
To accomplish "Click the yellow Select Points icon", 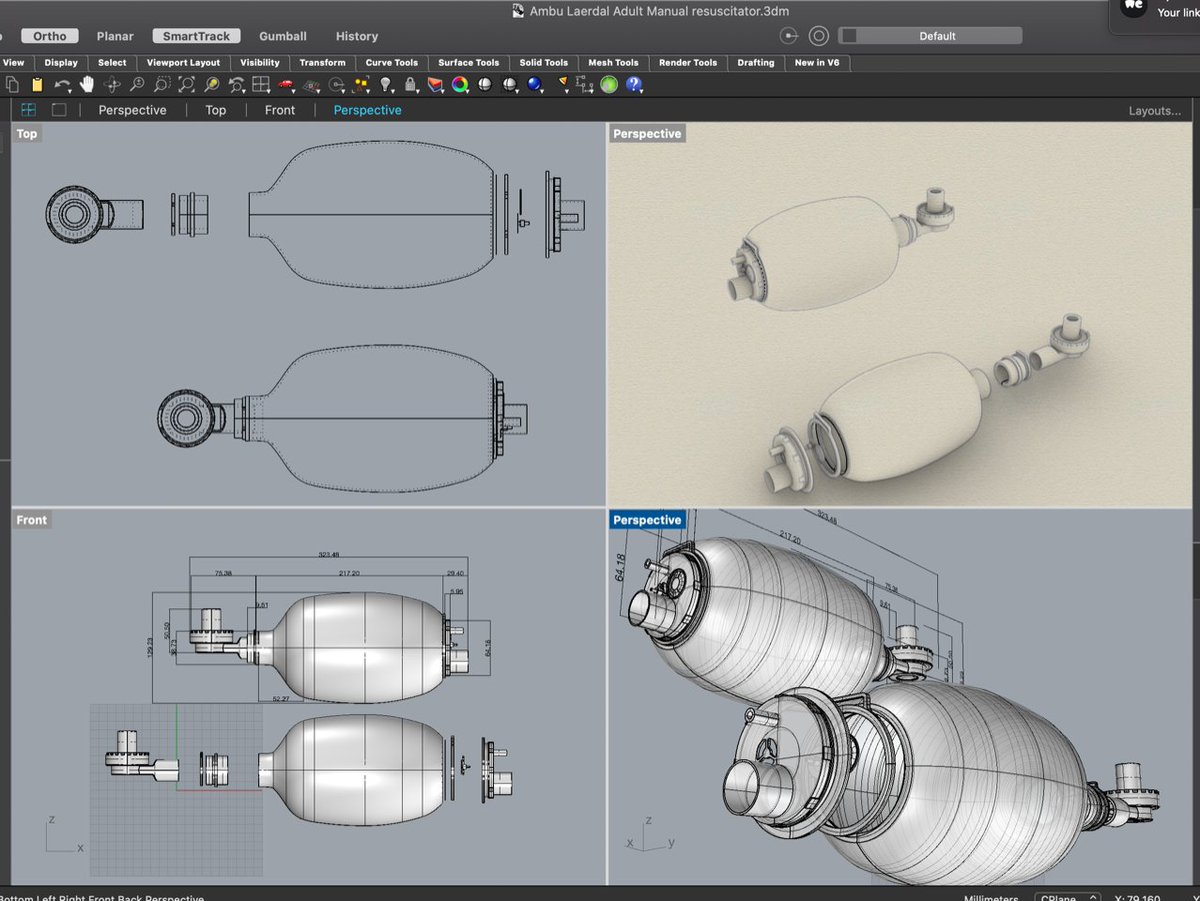I will (361, 85).
